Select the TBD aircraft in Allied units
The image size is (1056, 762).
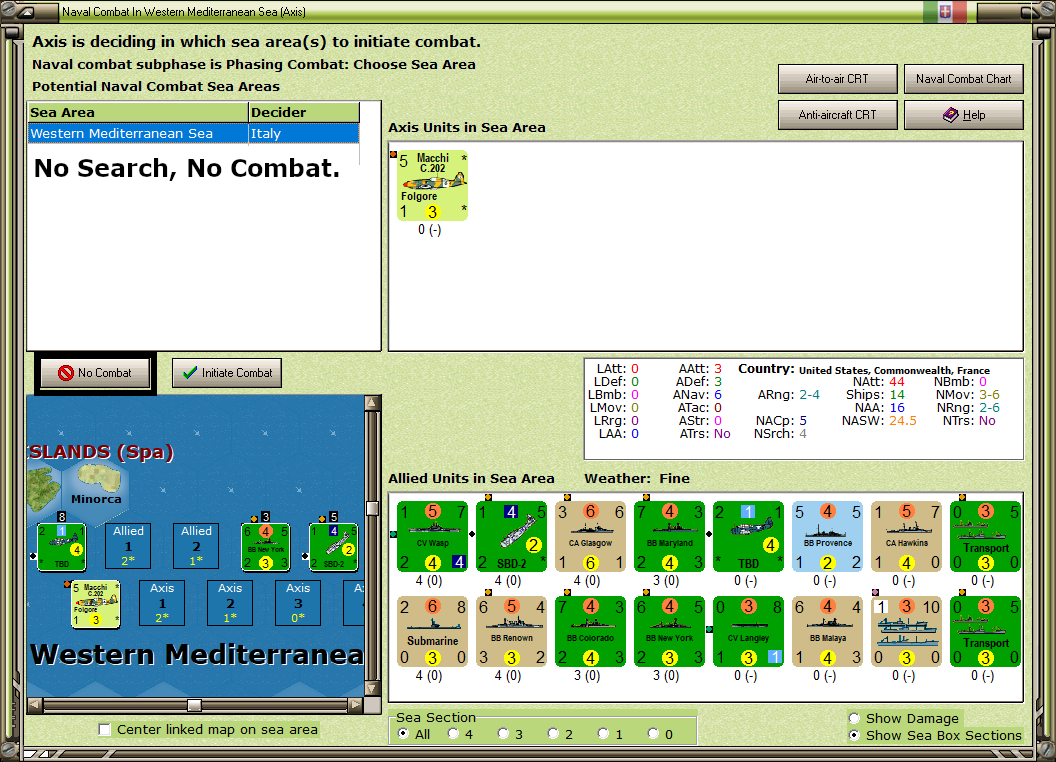748,536
